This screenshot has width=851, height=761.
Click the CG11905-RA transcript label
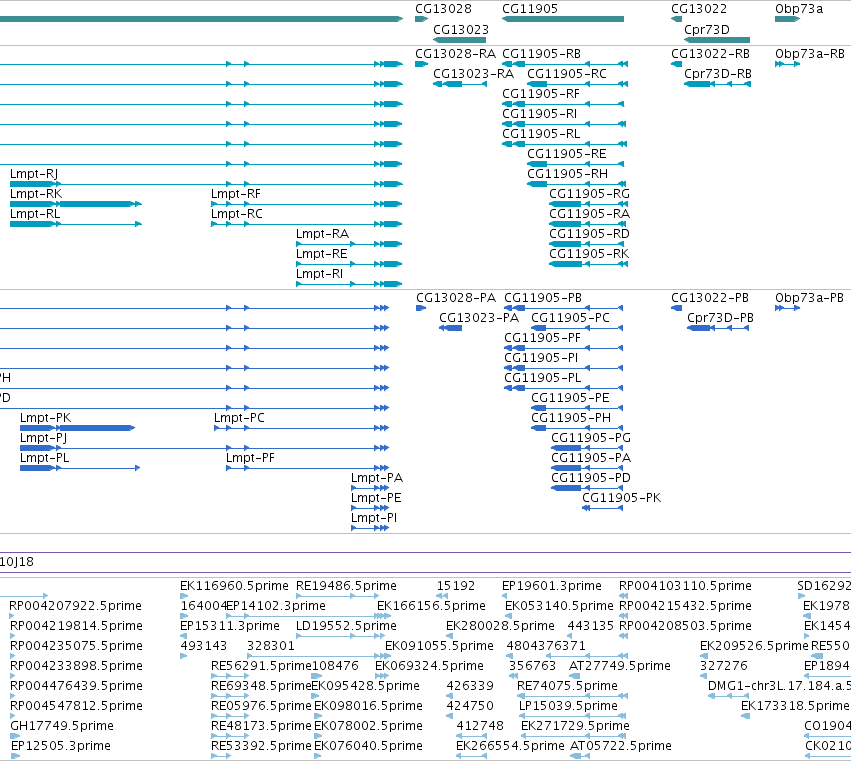pos(589,214)
